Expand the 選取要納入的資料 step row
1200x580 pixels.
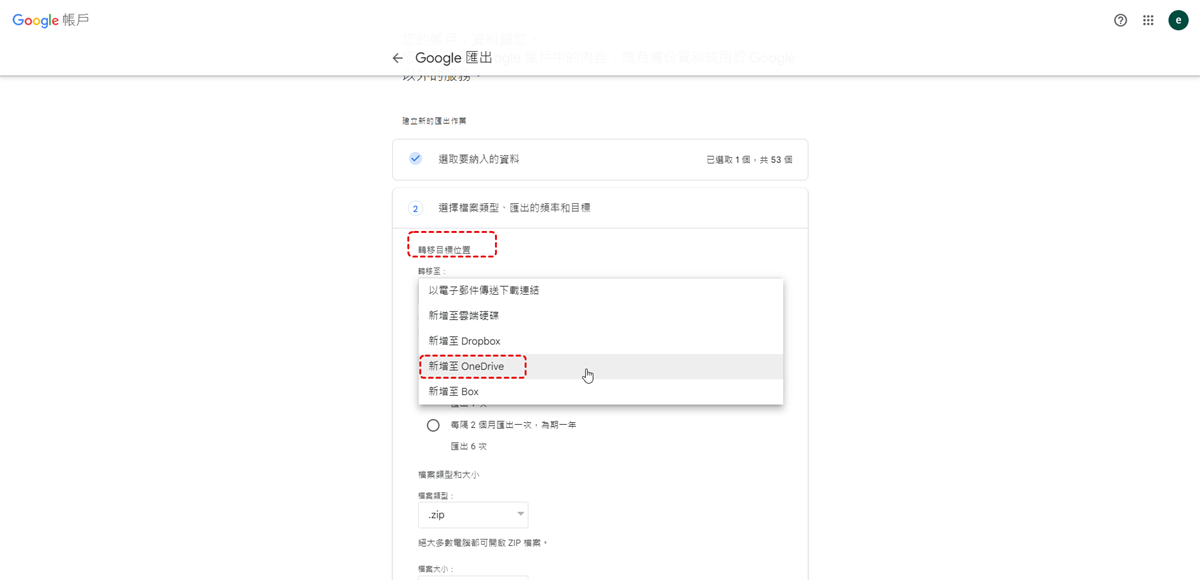click(600, 159)
